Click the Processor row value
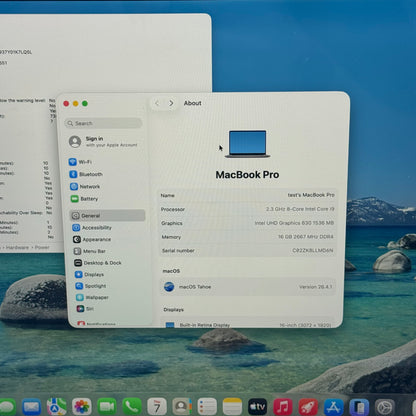 [300, 209]
